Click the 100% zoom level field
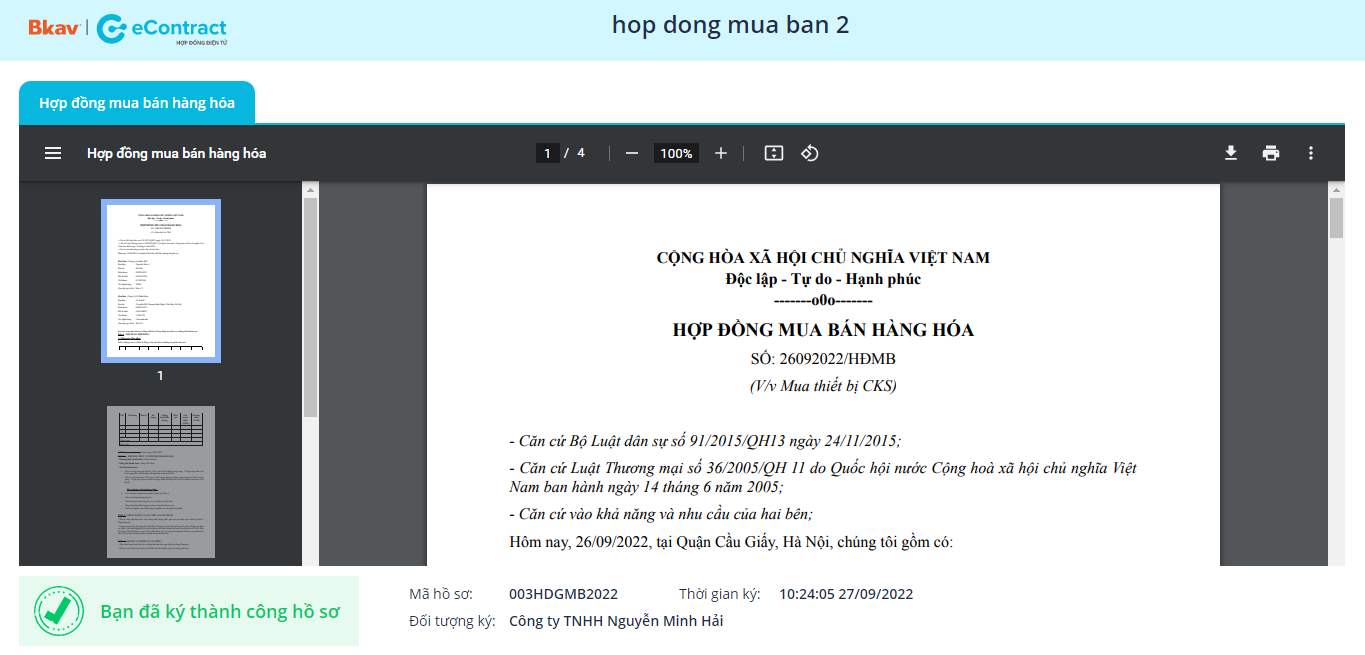The image size is (1365, 655). click(676, 153)
